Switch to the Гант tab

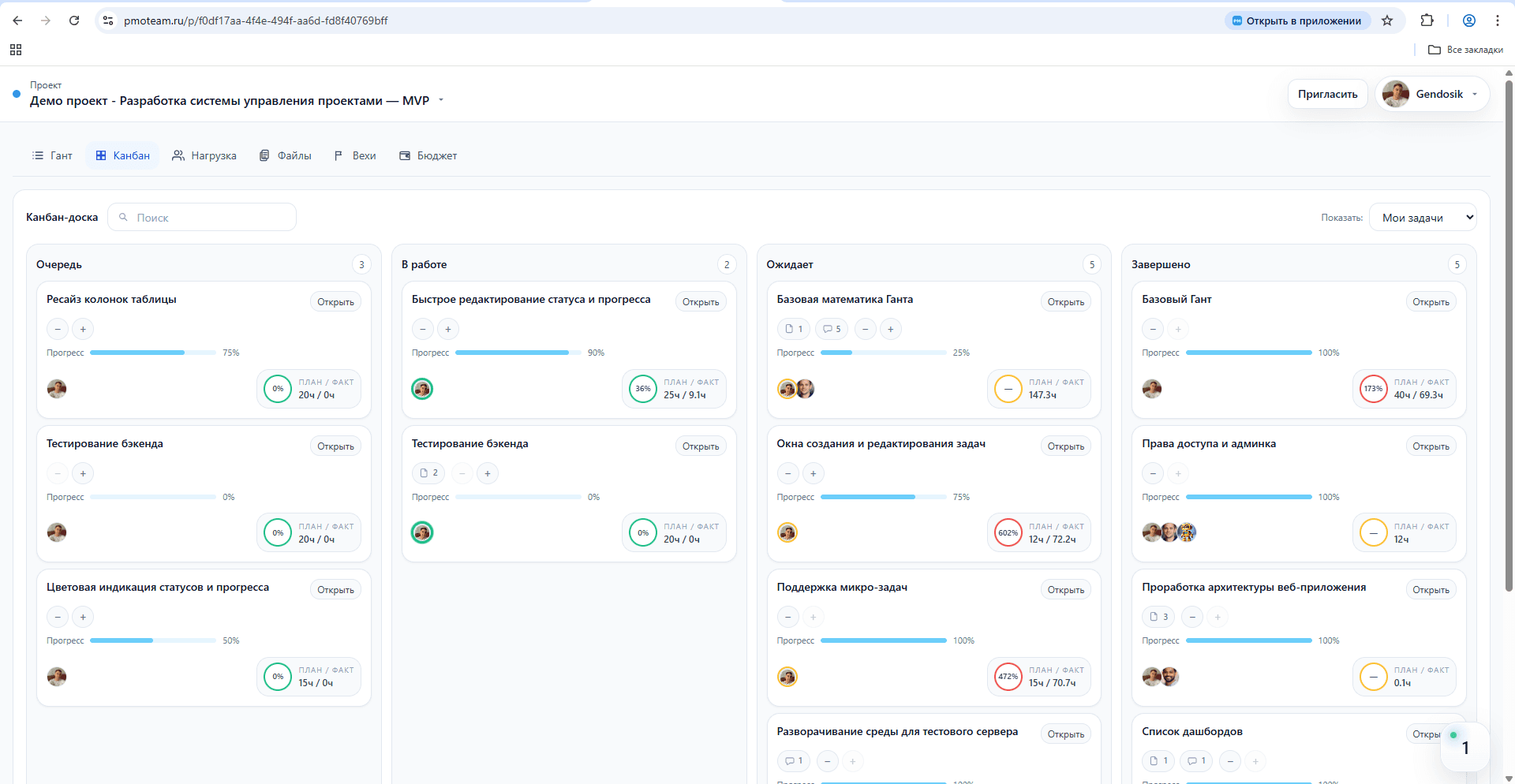pyautogui.click(x=52, y=155)
